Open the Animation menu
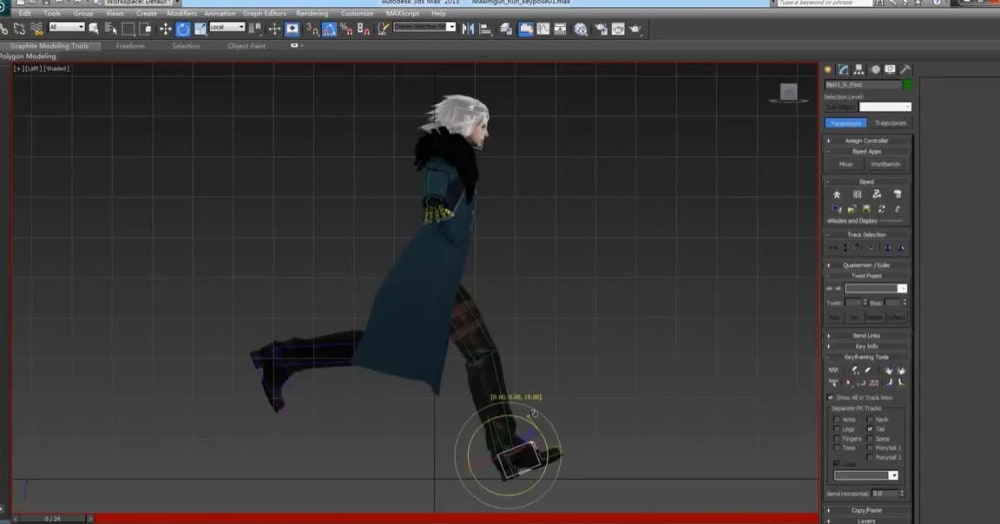 point(219,13)
